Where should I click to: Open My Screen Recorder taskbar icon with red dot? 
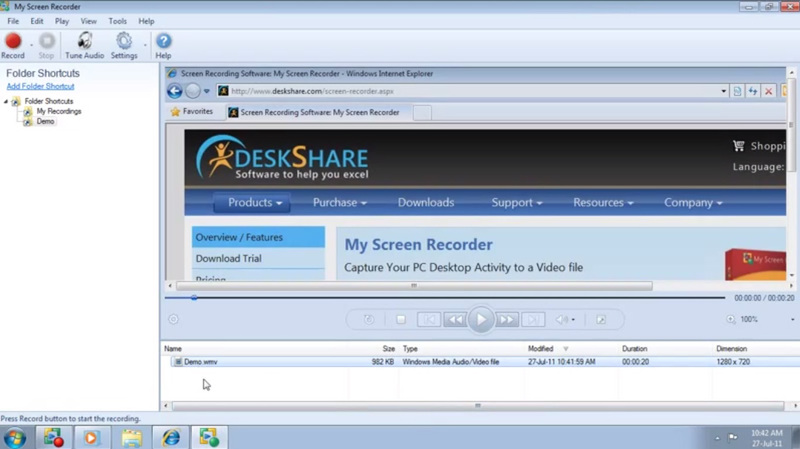click(x=53, y=438)
